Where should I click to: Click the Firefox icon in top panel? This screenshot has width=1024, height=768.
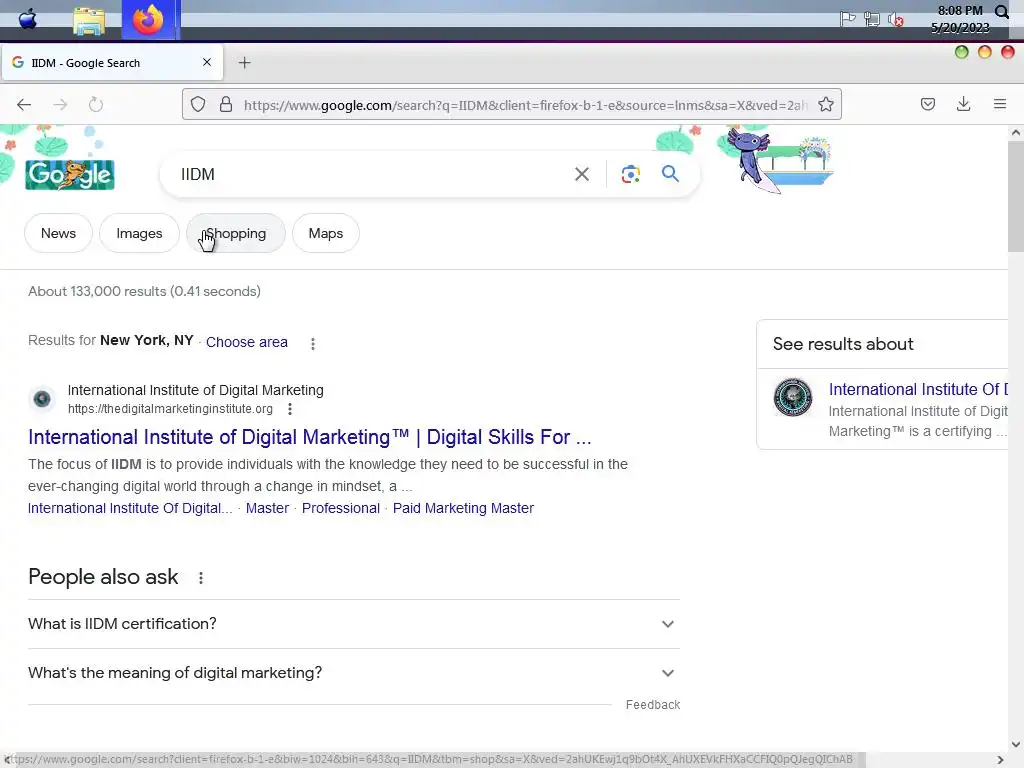(x=148, y=20)
